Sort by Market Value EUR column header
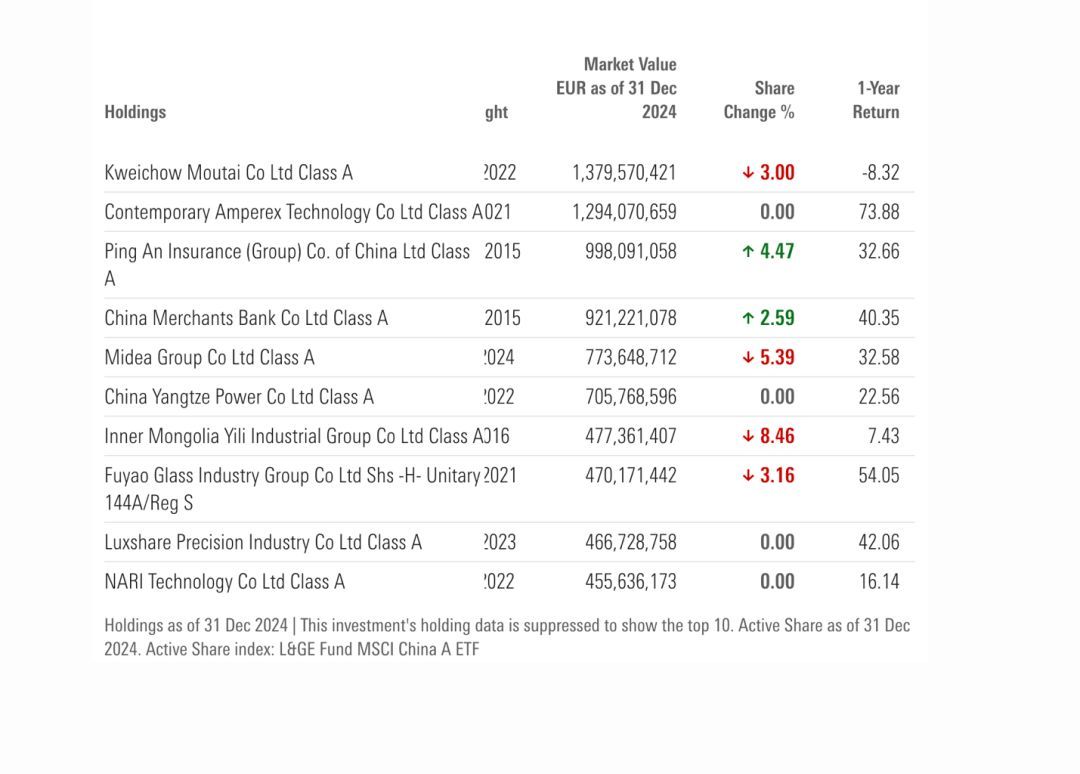This screenshot has height=774, width=1080. (617, 88)
